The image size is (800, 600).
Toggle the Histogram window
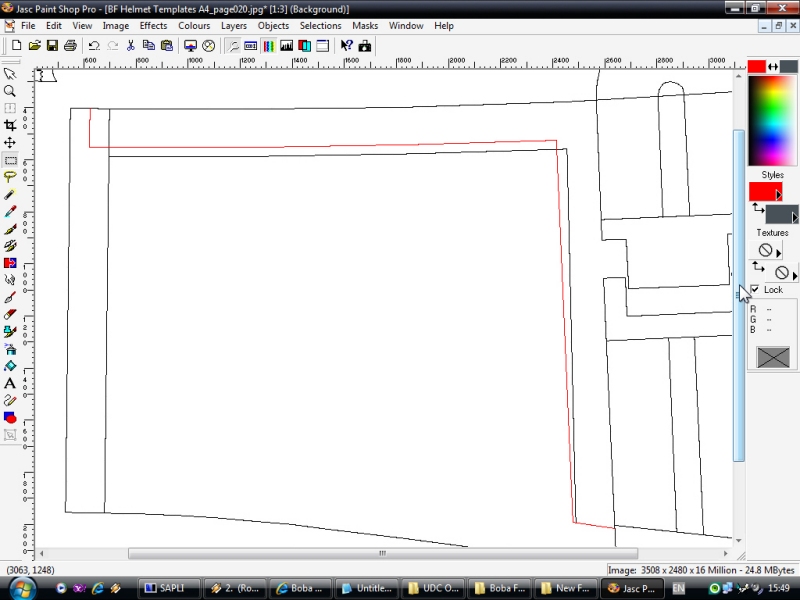pos(286,46)
